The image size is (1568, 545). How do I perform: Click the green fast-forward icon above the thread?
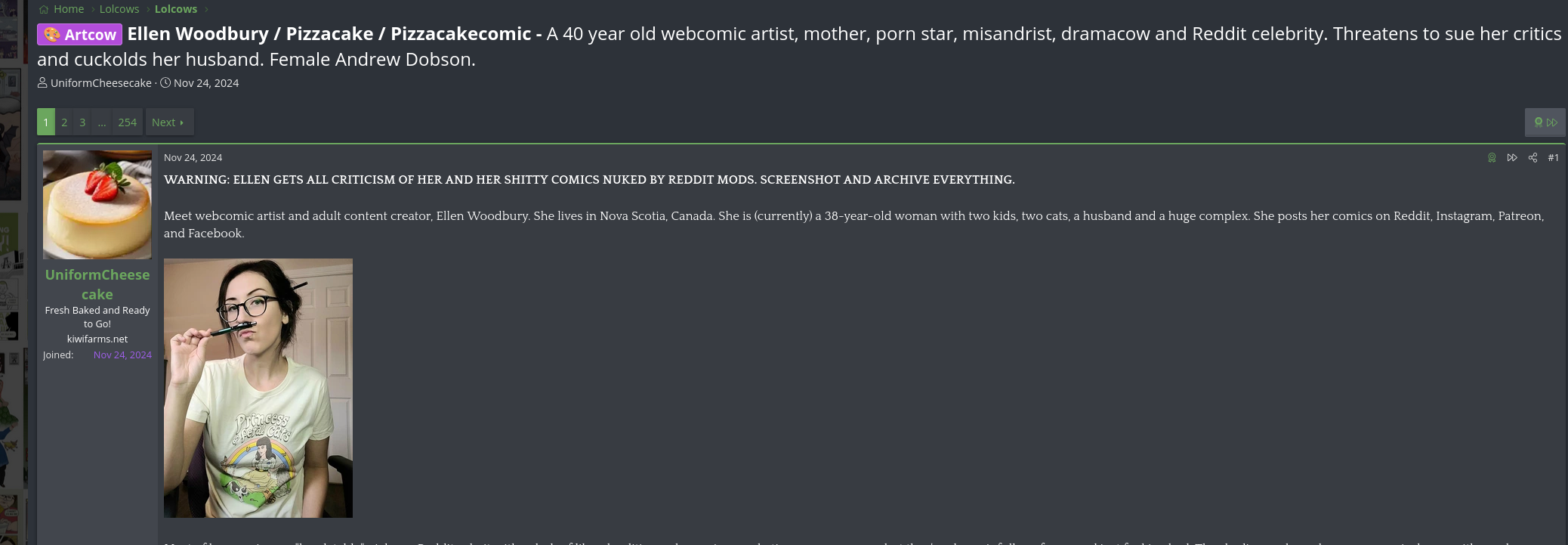[1552, 122]
